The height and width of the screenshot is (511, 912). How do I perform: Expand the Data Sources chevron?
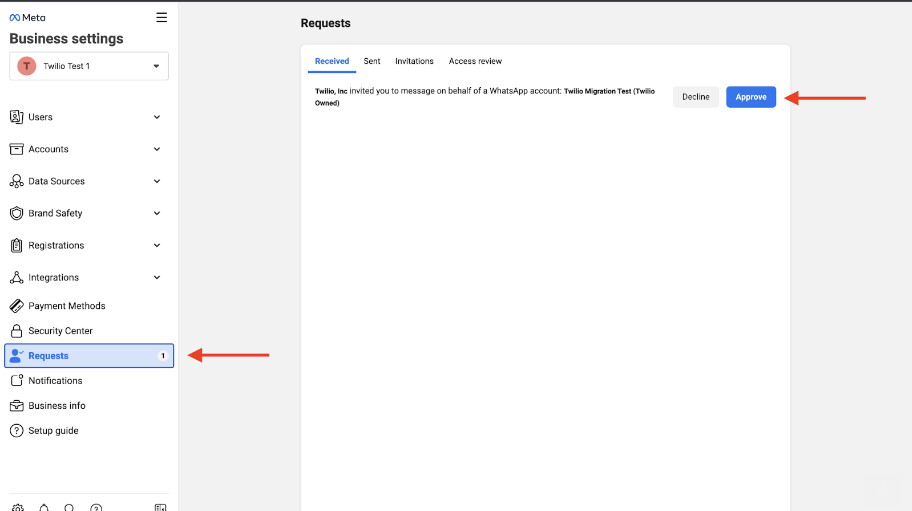click(x=157, y=181)
